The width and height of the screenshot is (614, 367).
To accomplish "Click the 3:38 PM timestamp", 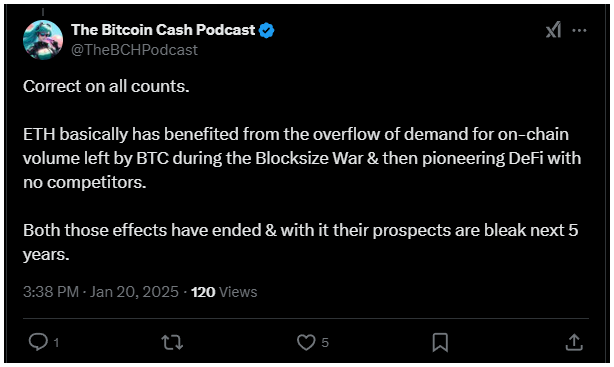I will tap(51, 292).
